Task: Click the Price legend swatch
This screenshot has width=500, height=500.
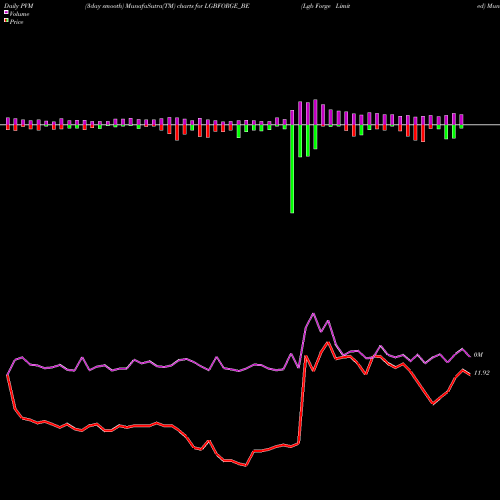Action: point(6,21)
